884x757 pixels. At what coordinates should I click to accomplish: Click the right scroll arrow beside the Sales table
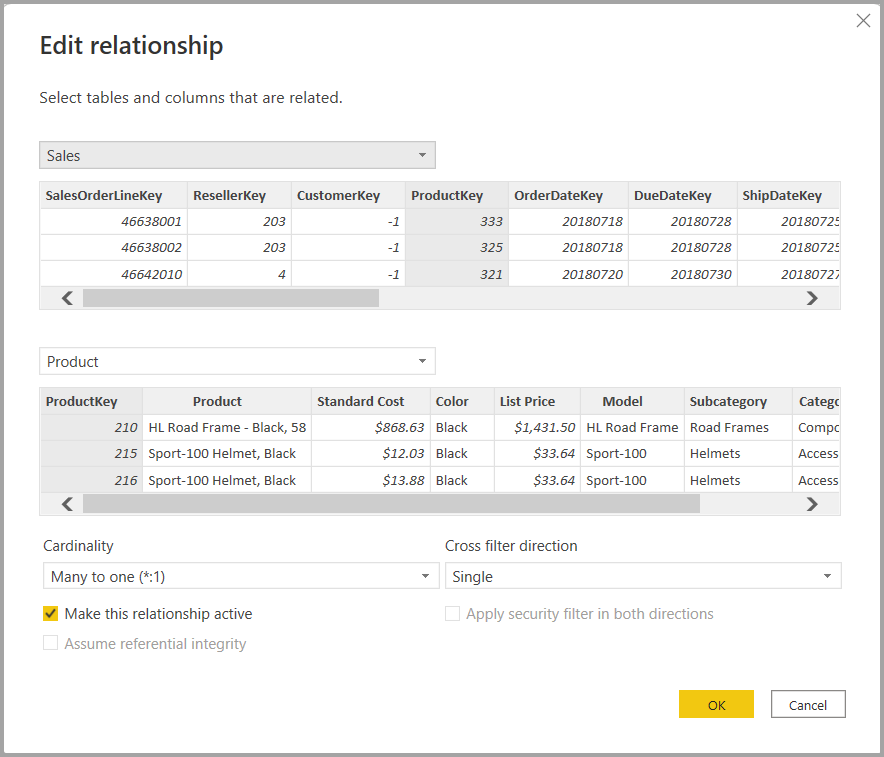812,298
